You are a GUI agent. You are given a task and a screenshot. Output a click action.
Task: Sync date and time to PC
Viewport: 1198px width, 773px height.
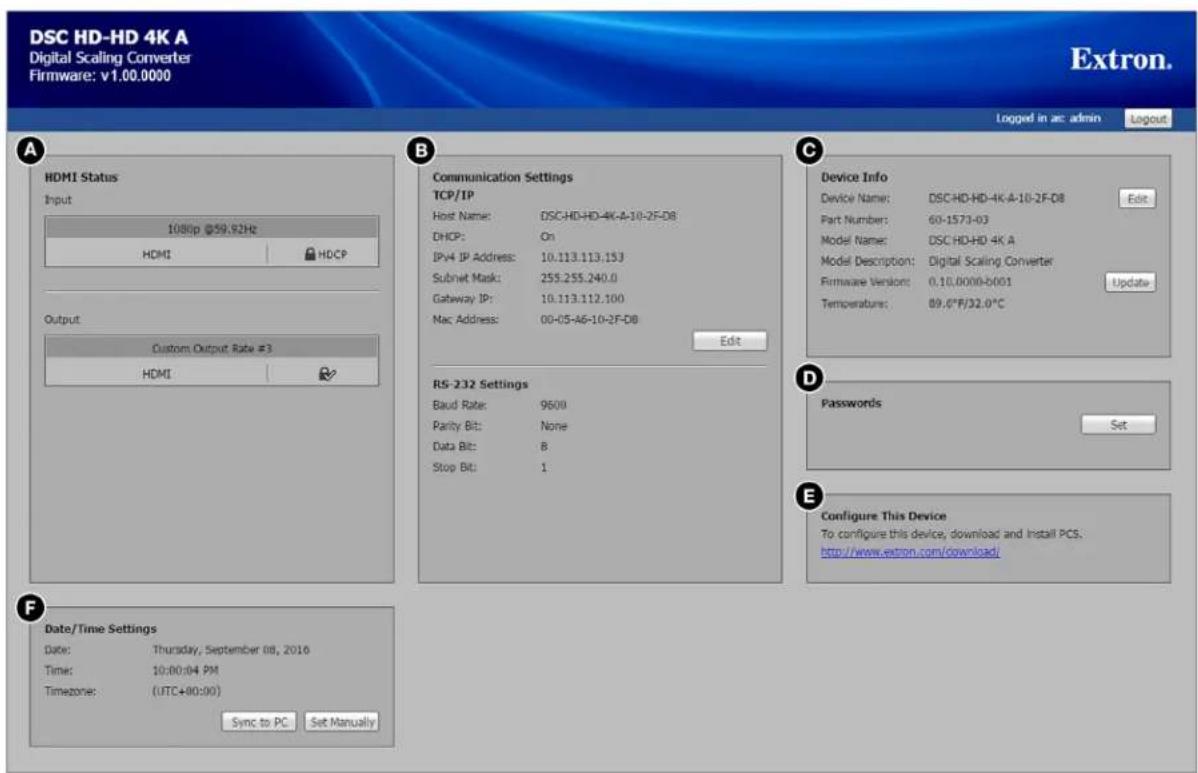pyautogui.click(x=259, y=722)
